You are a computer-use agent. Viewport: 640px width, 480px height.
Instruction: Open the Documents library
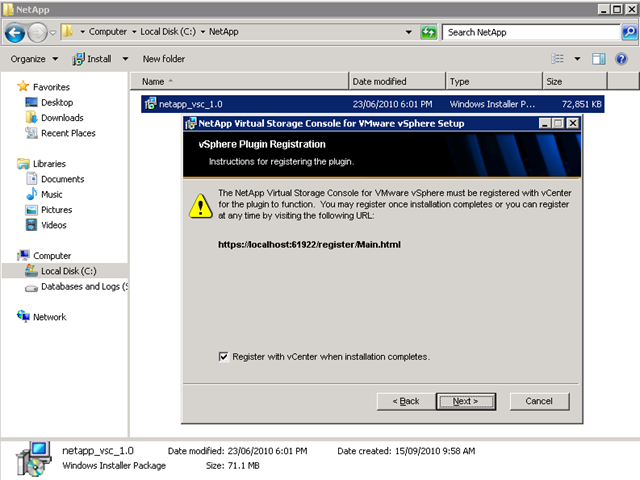(x=62, y=179)
